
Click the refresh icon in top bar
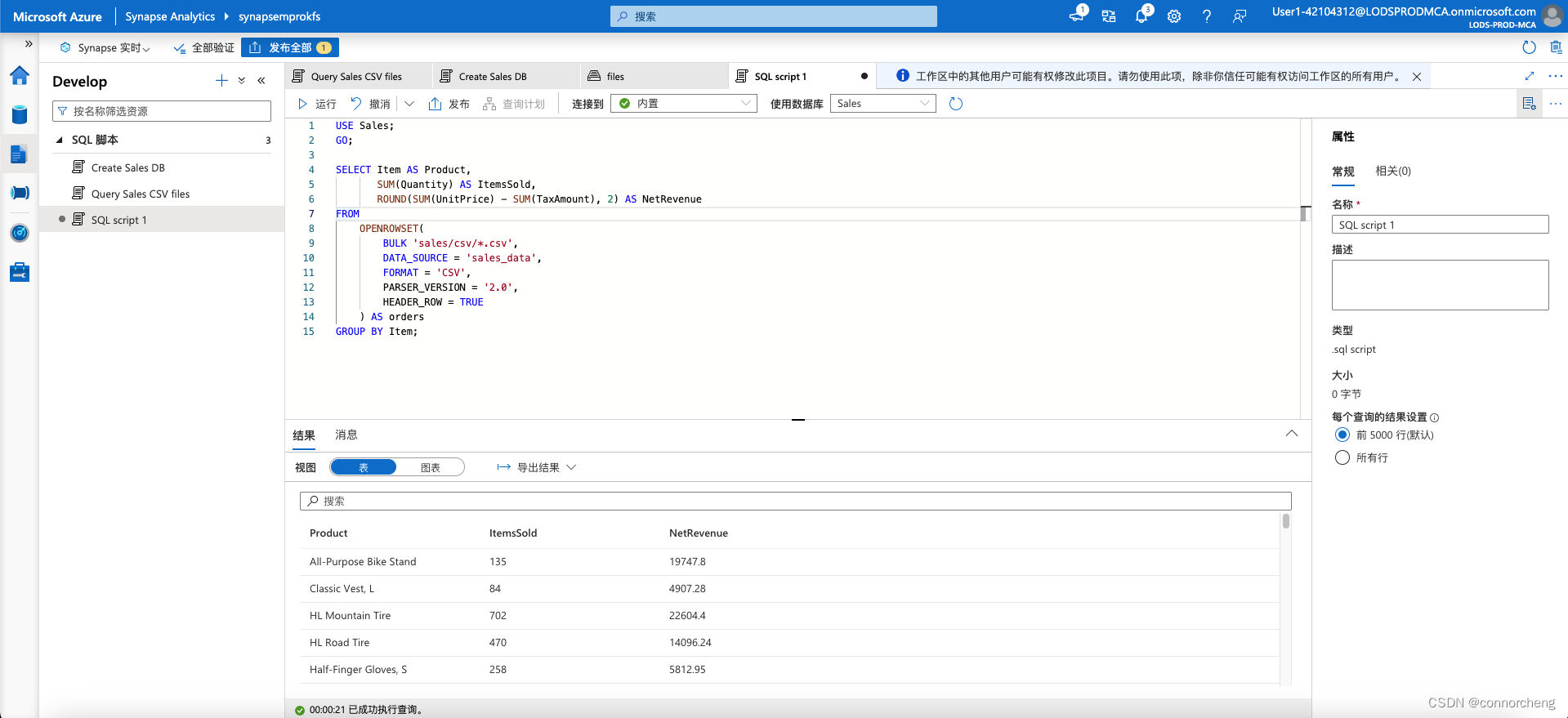point(1530,47)
